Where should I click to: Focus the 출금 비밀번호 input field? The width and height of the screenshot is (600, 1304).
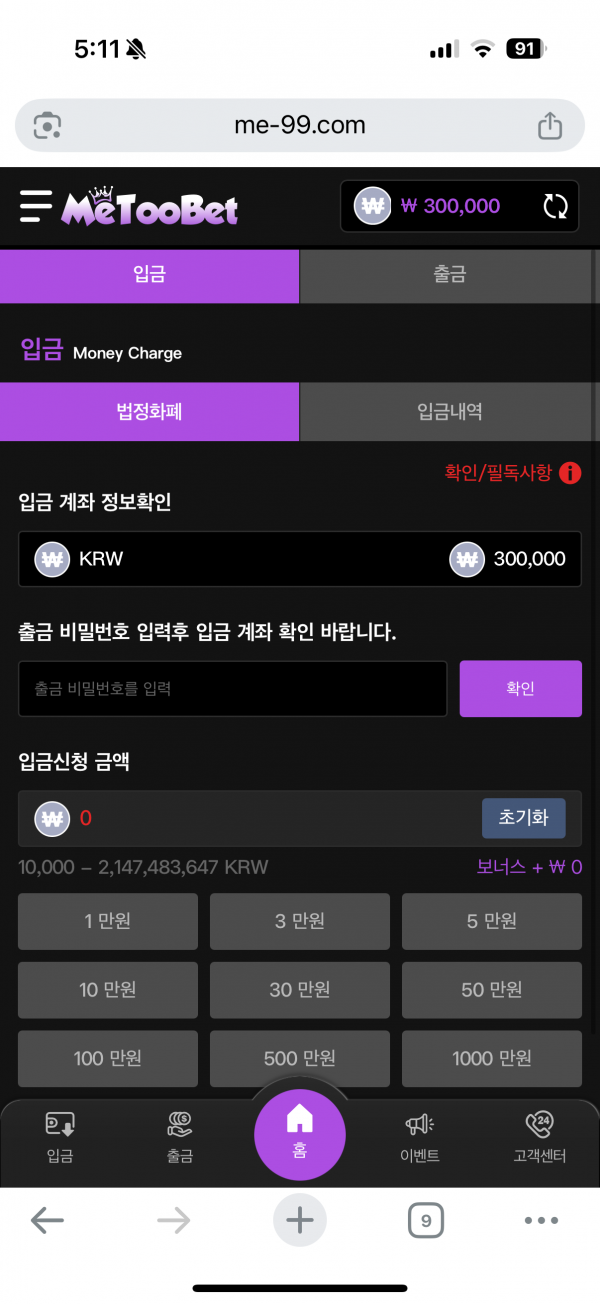click(x=232, y=688)
